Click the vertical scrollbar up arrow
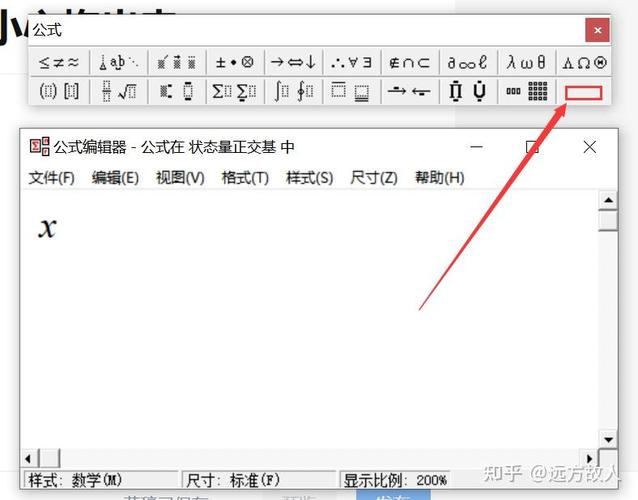The height and width of the screenshot is (500, 638). [x=608, y=200]
